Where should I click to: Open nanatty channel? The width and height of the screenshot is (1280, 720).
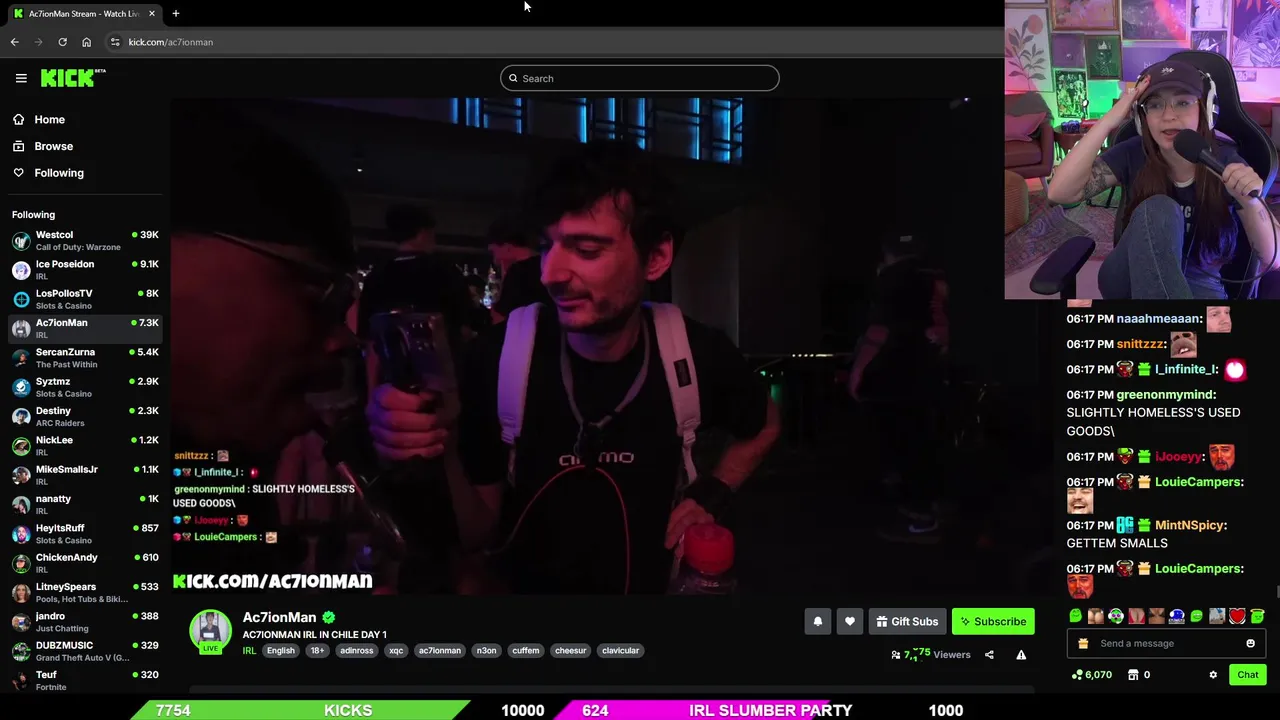pos(84,504)
